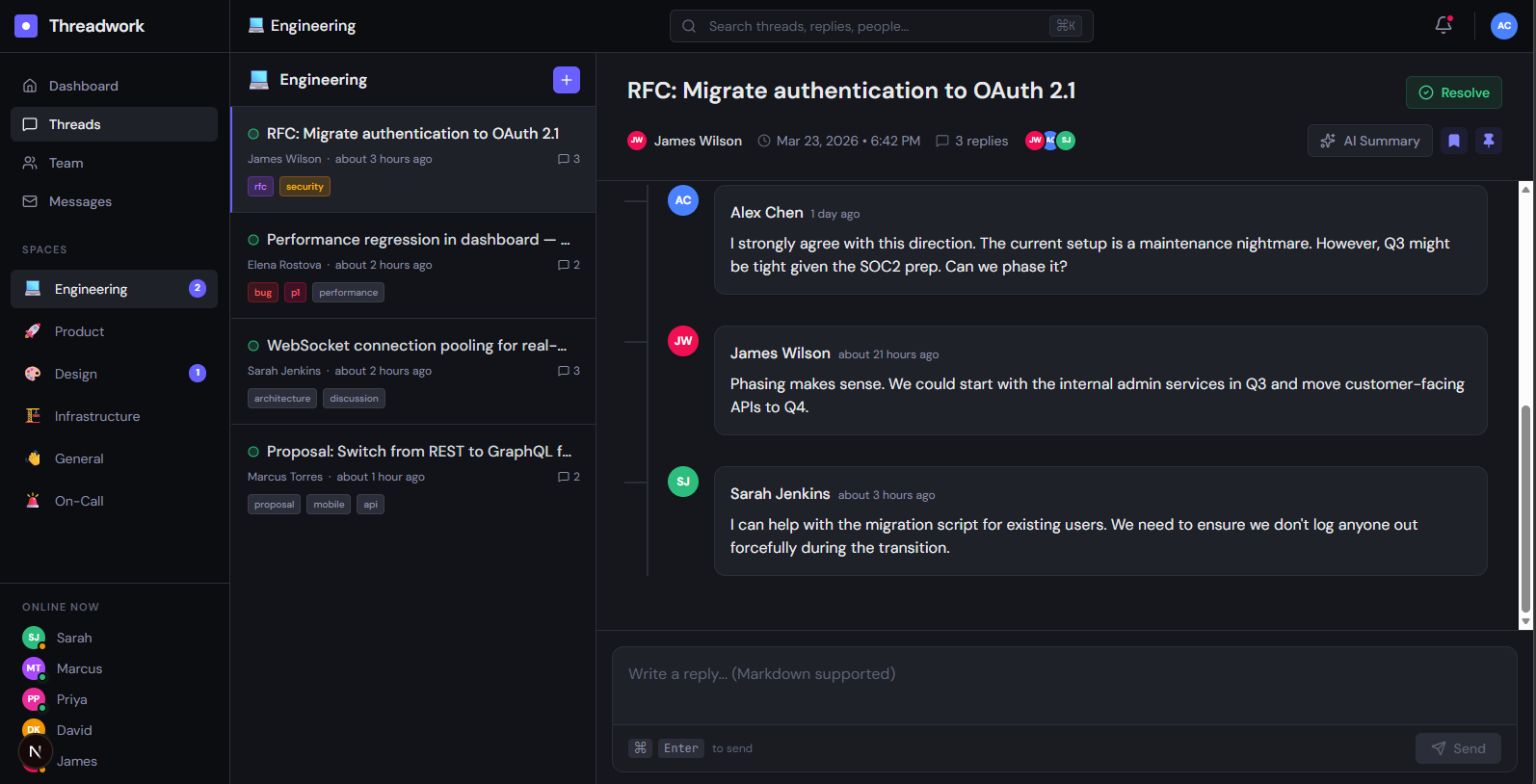Pin the thread with pin icon
The height and width of the screenshot is (784, 1536).
(1489, 141)
